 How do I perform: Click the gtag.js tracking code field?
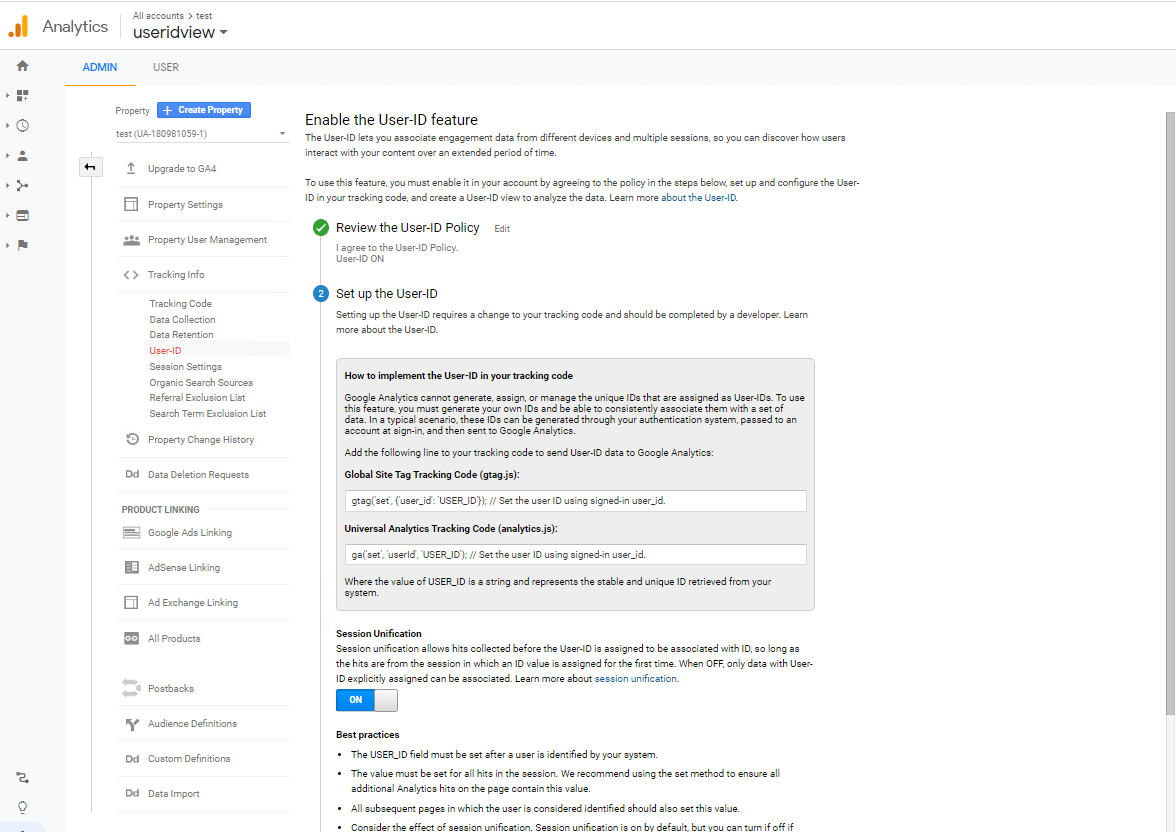pos(575,500)
